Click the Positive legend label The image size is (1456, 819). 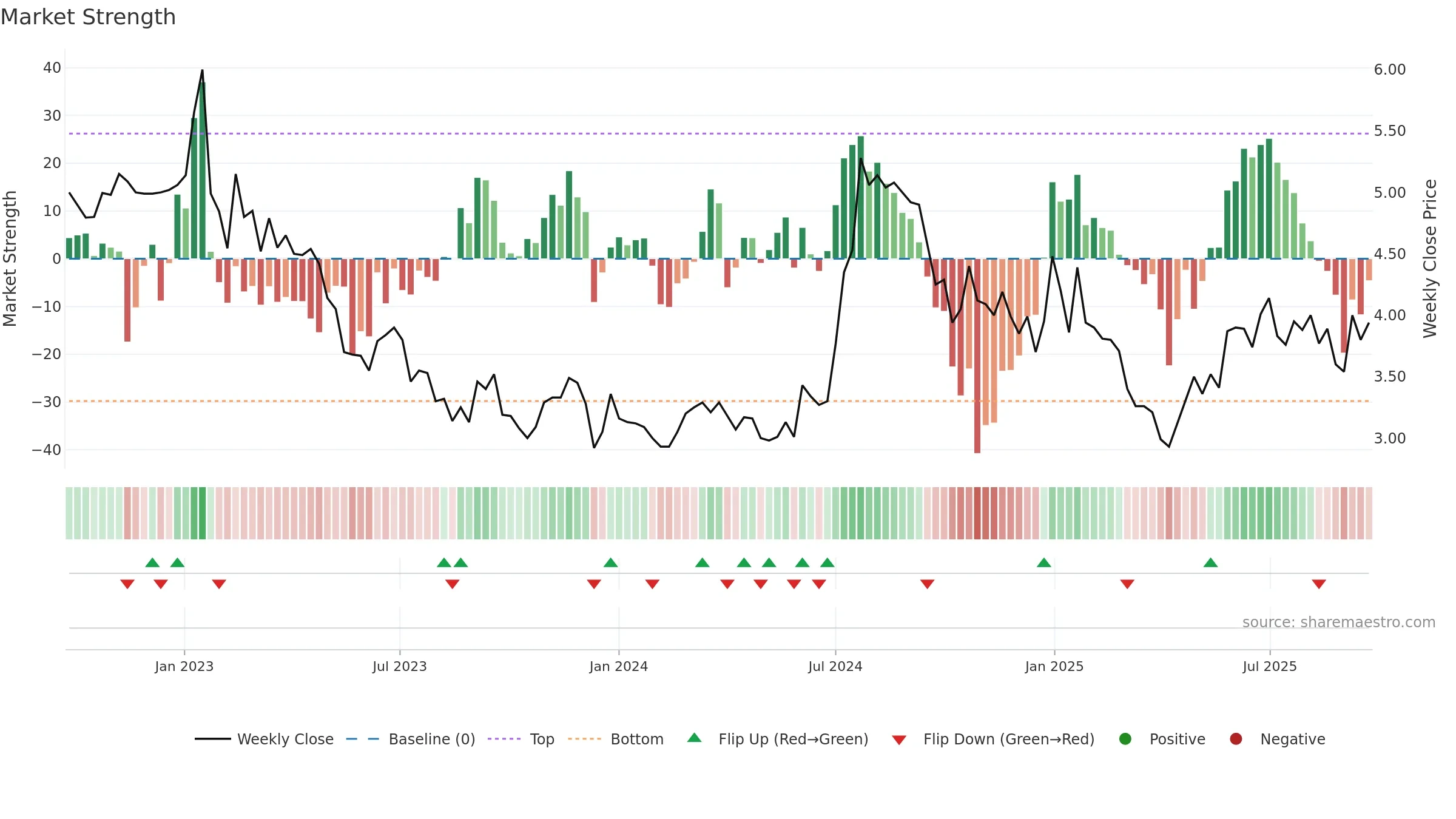[x=1178, y=739]
